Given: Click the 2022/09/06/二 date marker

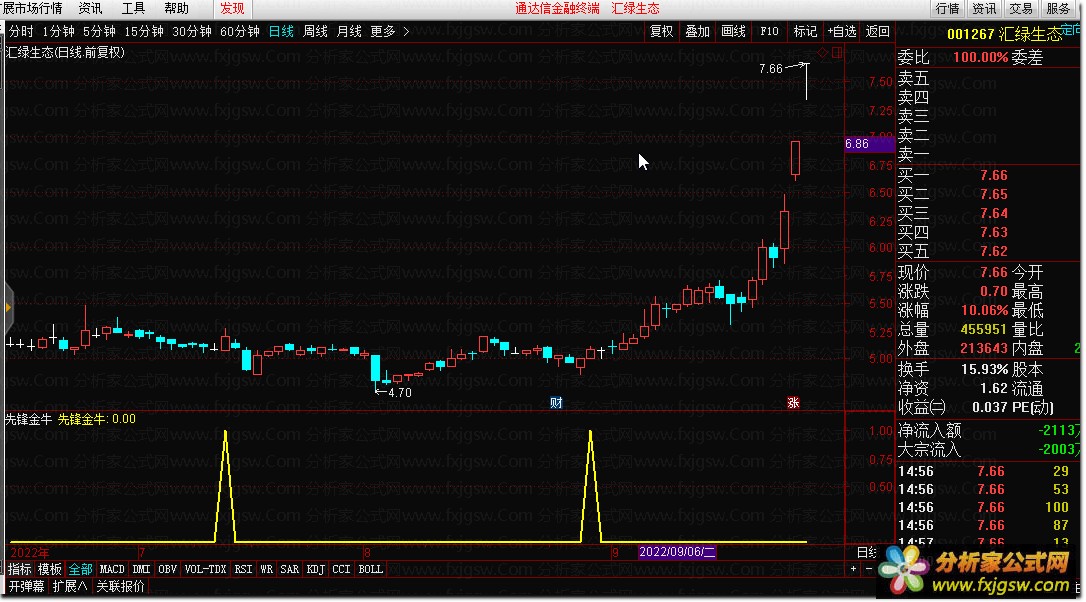Looking at the screenshot, I should pyautogui.click(x=677, y=552).
